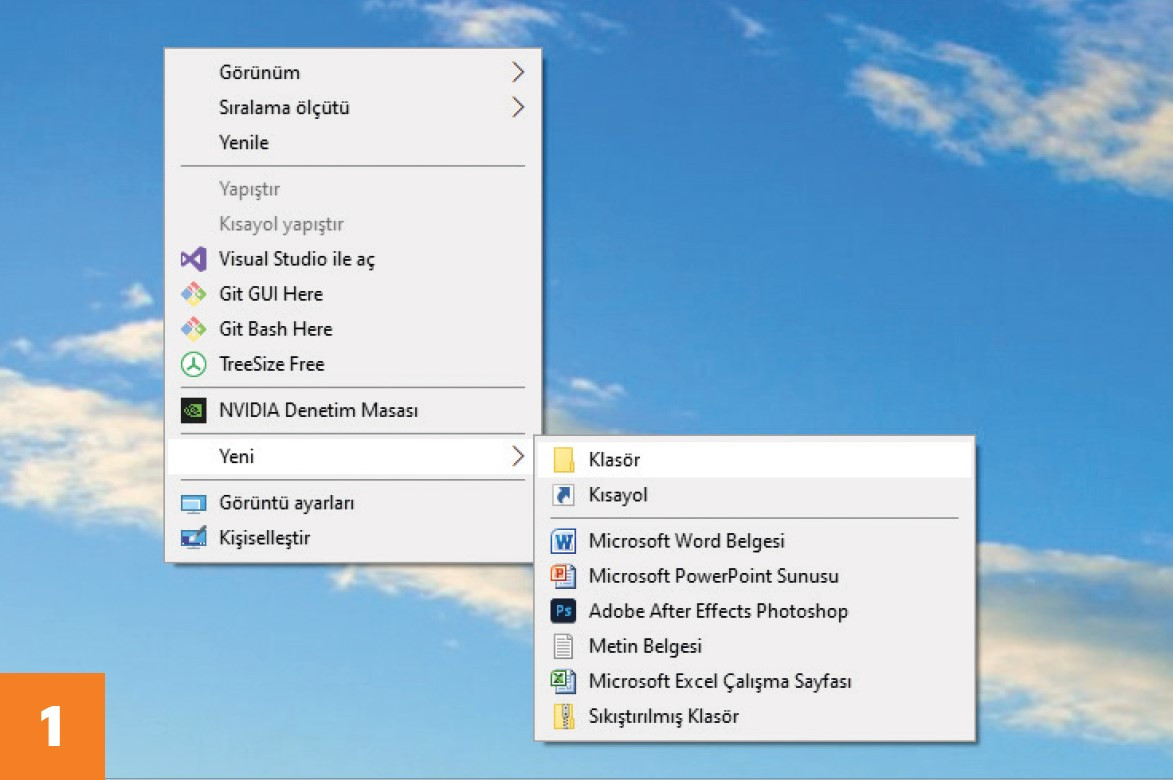Viewport: 1173px width, 780px height.
Task: Create a new Klasör
Action: [x=755, y=460]
